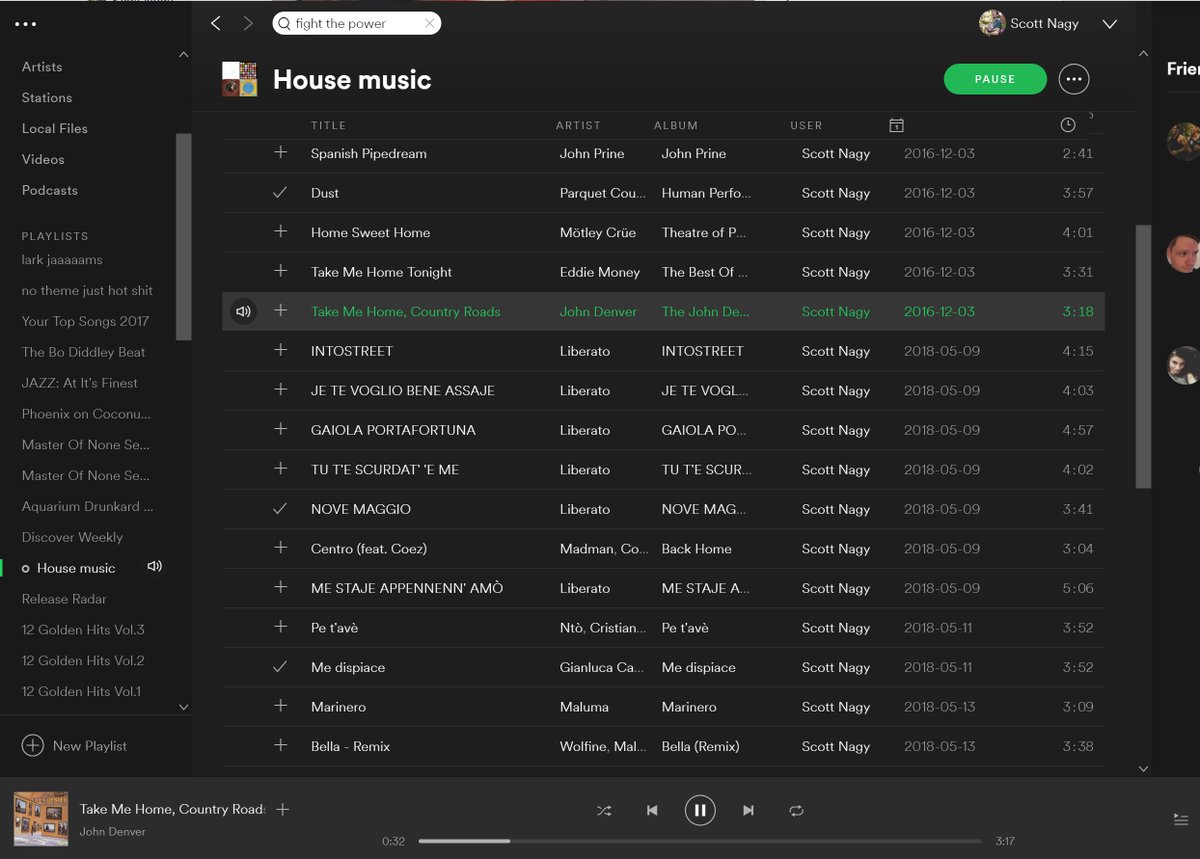The height and width of the screenshot is (859, 1200).
Task: Save Take Me Home Tonight with plus
Action: [280, 272]
